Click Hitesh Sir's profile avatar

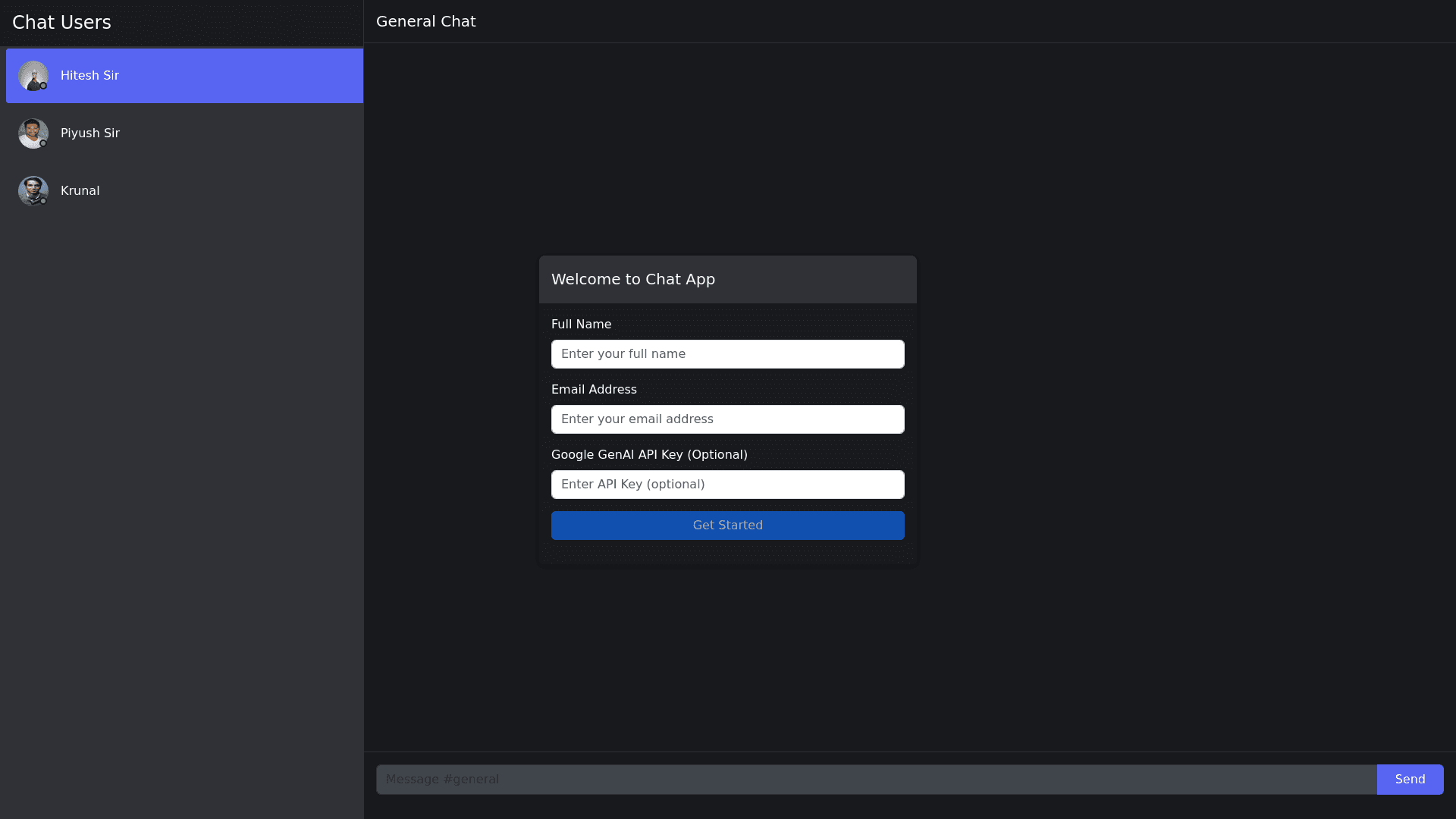click(33, 75)
